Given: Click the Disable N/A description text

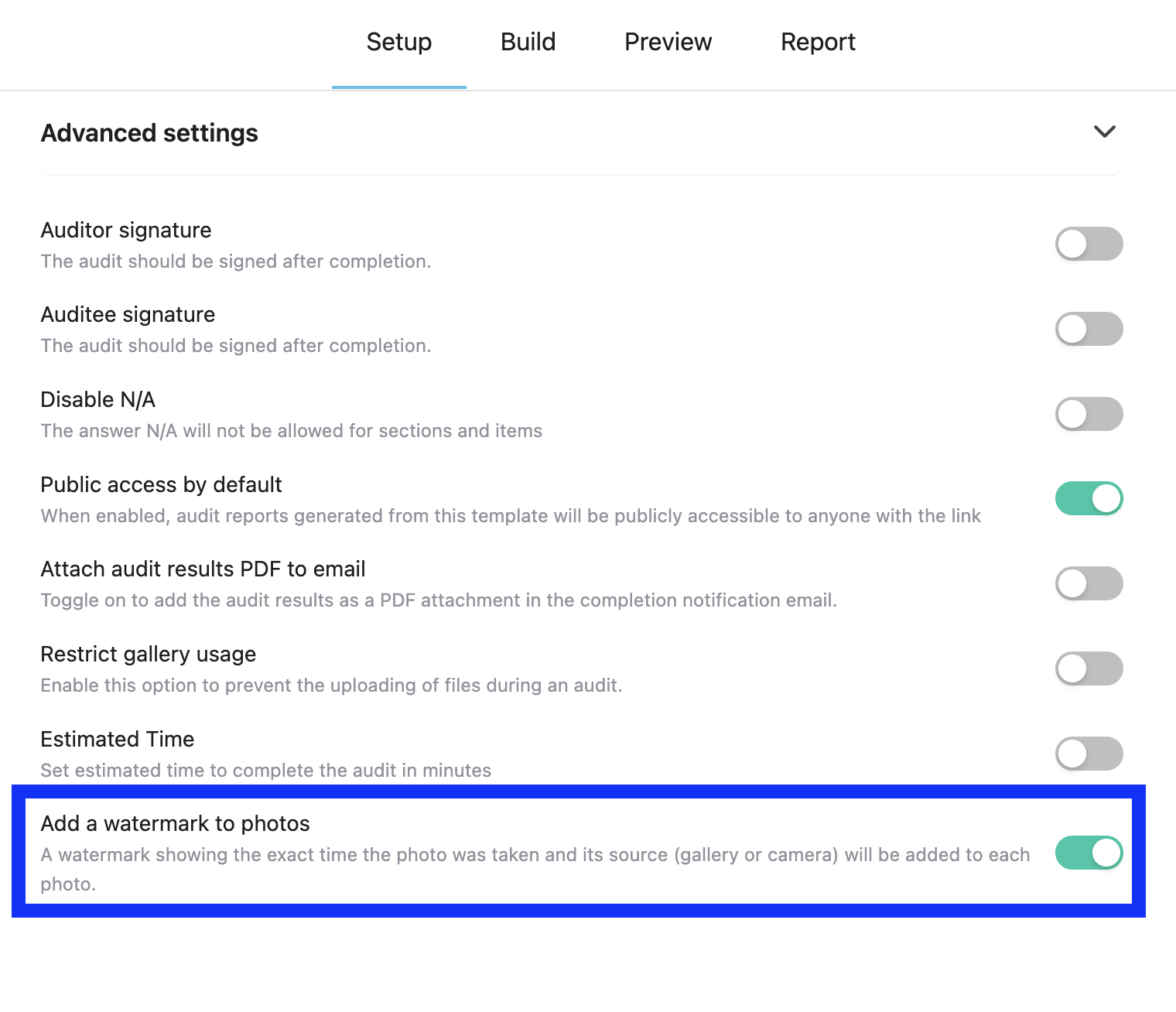Looking at the screenshot, I should coord(292,431).
